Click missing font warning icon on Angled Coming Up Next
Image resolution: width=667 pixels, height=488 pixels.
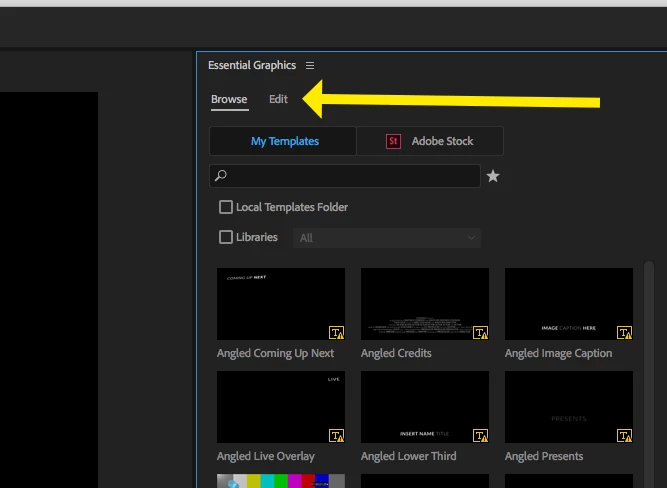(336, 333)
